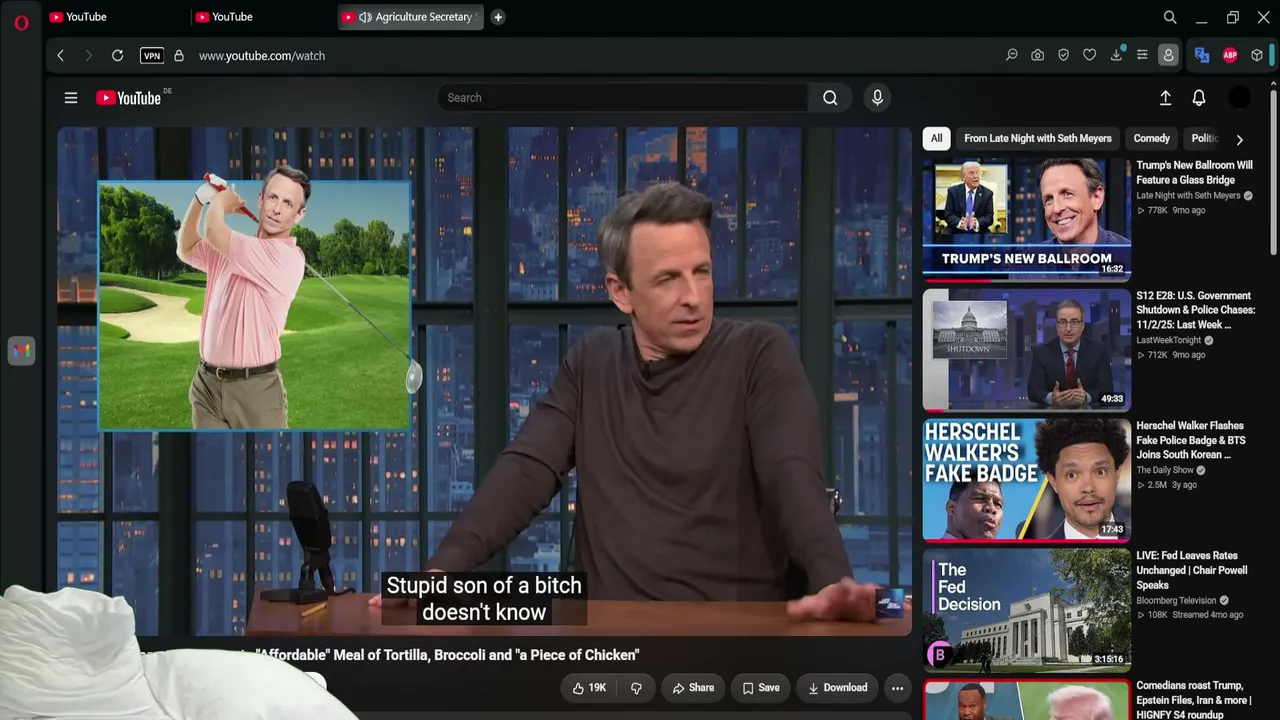Open the Opera sidebar messenger icon
Viewport: 1280px width, 720px height.
[x=21, y=350]
